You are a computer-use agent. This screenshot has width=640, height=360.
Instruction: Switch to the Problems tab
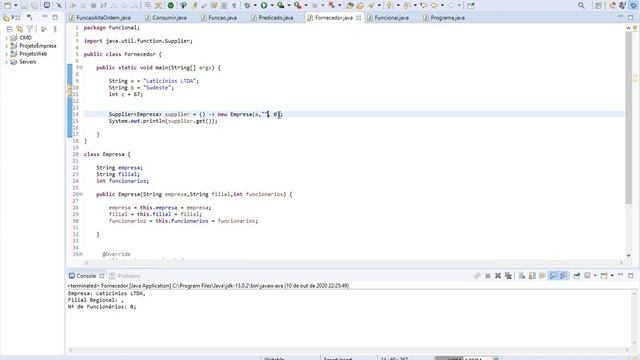(125, 276)
